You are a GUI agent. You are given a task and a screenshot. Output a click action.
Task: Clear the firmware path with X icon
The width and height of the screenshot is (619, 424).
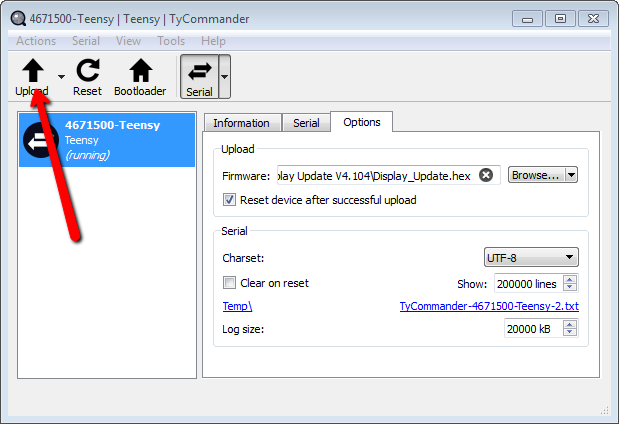point(486,175)
